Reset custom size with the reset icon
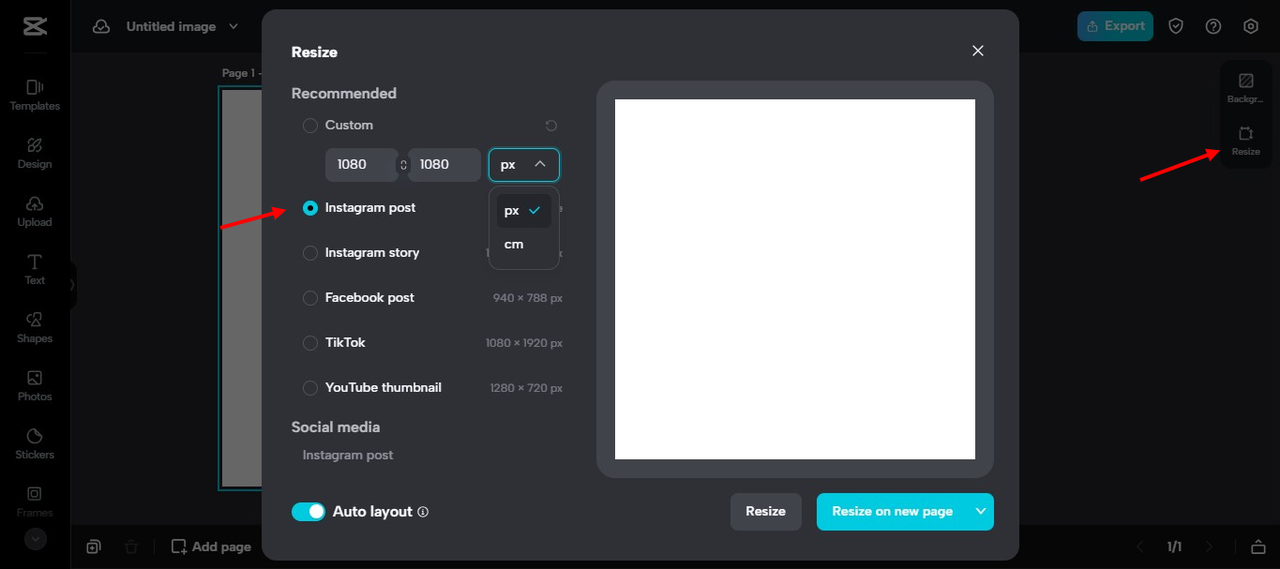The image size is (1280, 569). [x=551, y=125]
